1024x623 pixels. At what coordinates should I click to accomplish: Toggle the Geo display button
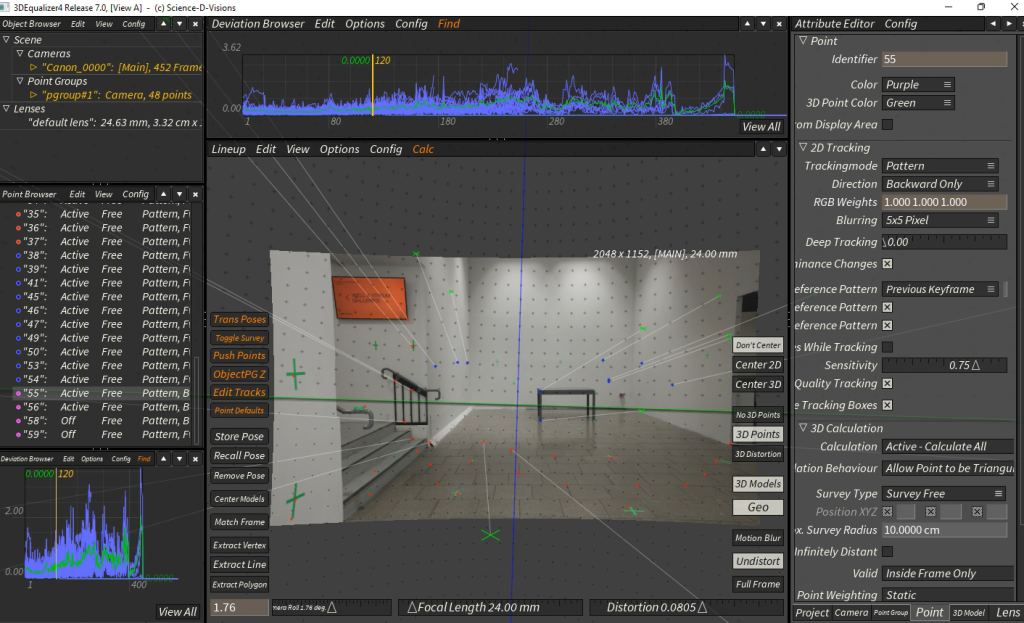click(758, 507)
